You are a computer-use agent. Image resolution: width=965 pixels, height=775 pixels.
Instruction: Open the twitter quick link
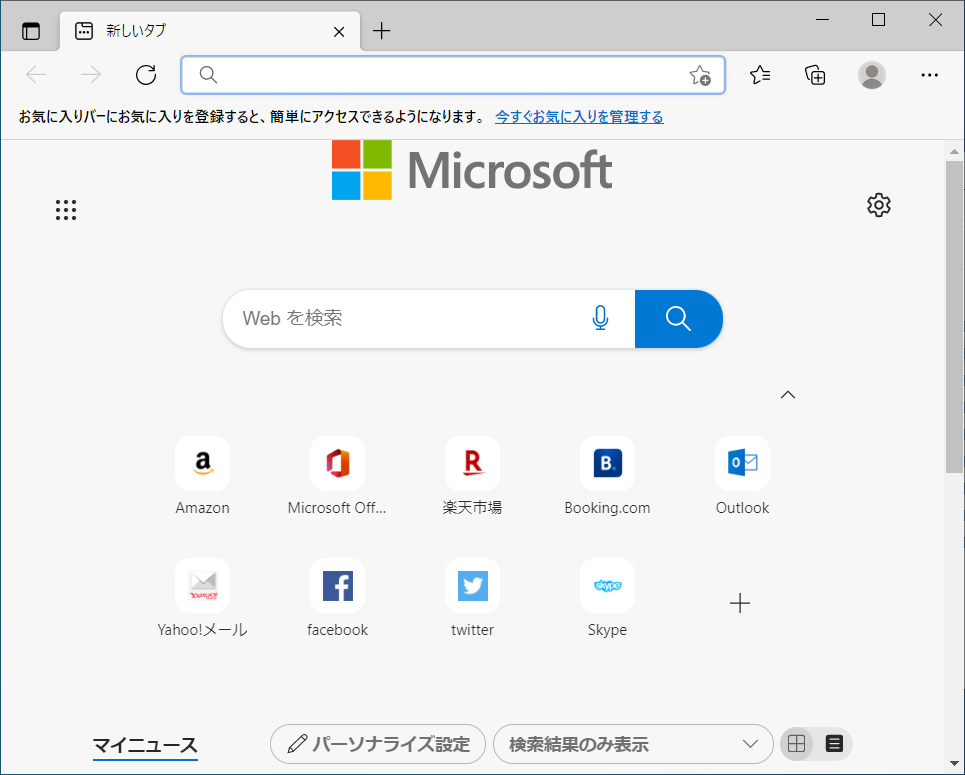472,598
